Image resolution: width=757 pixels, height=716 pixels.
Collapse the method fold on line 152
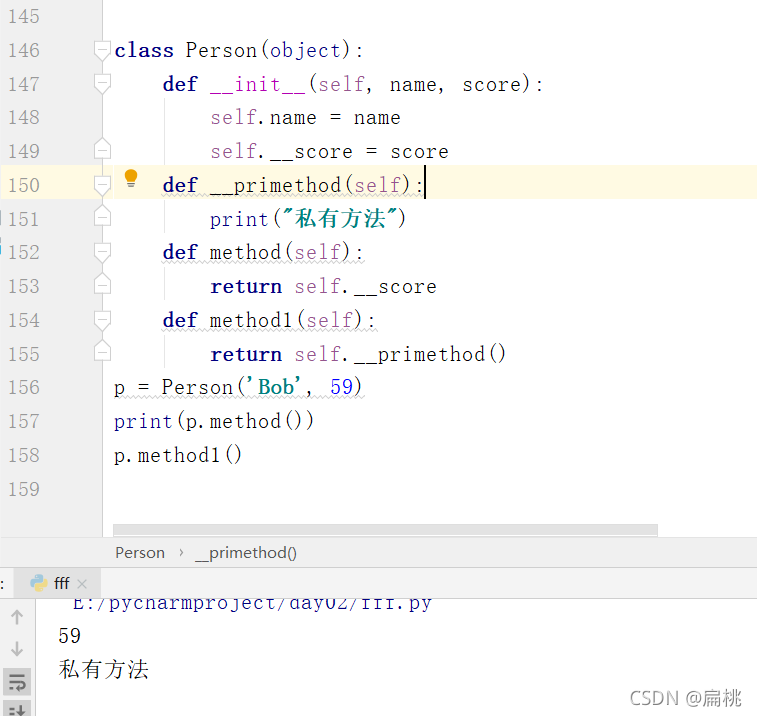click(x=102, y=253)
